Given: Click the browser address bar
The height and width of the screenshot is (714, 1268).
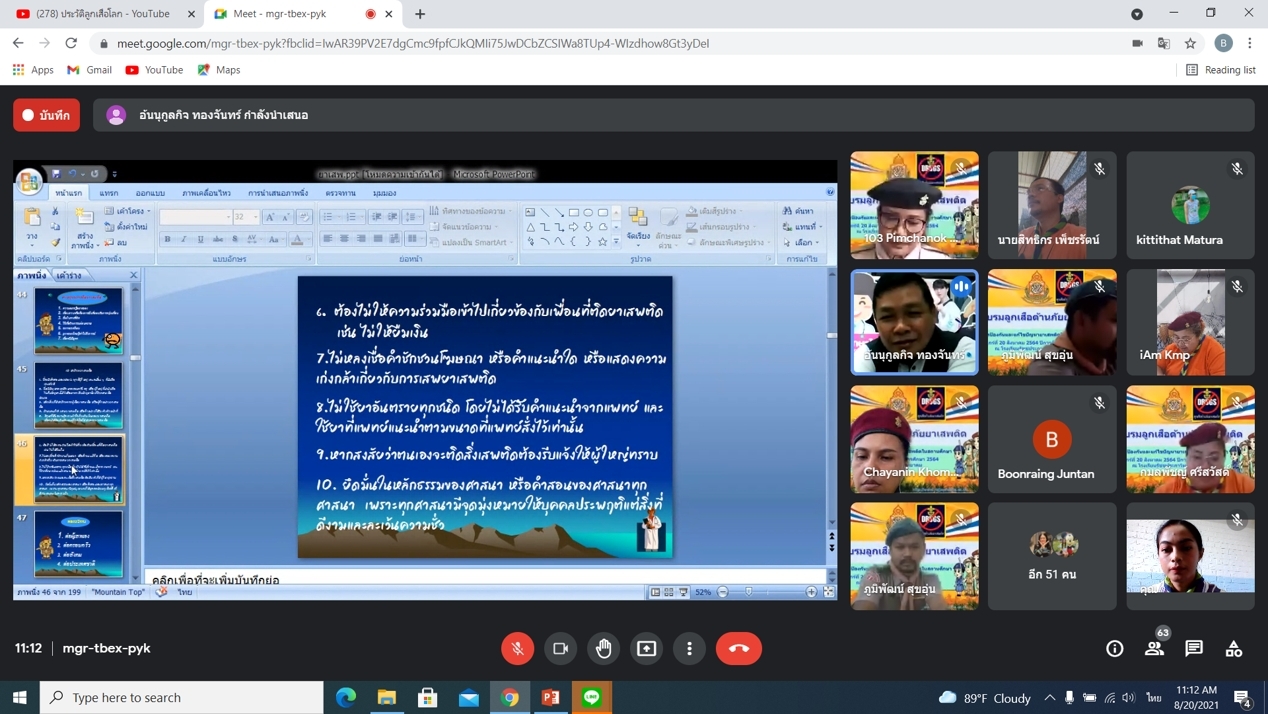Looking at the screenshot, I should click(x=600, y=43).
